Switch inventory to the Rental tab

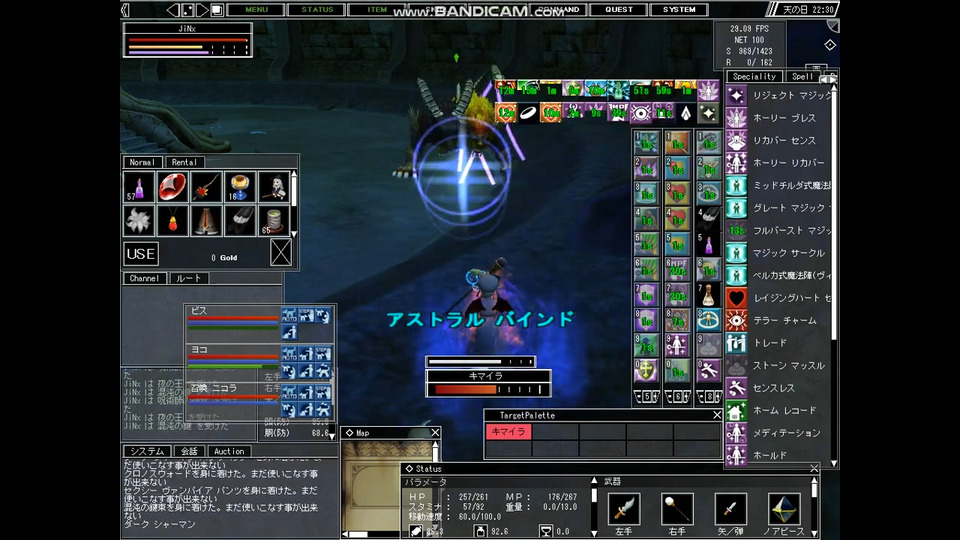pyautogui.click(x=184, y=162)
